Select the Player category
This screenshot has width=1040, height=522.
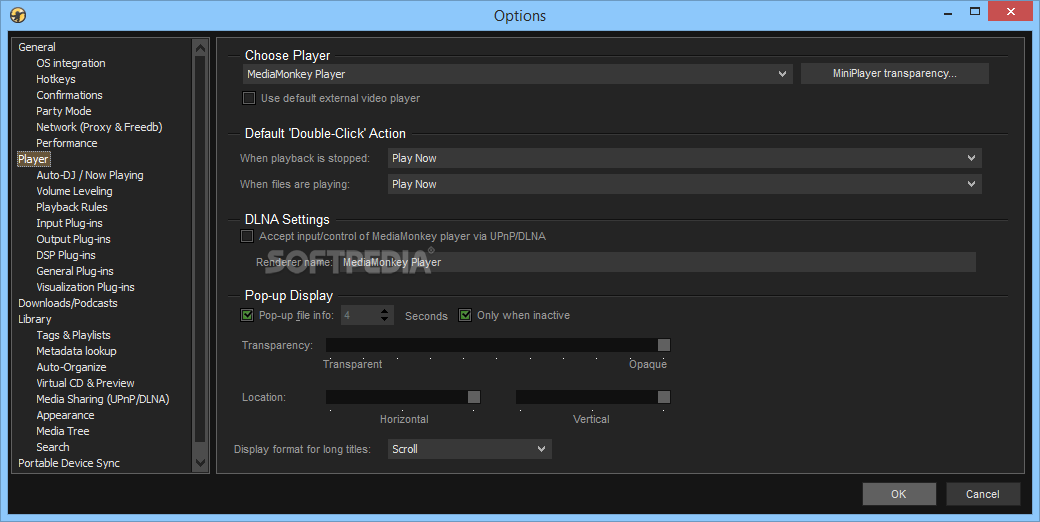[33, 159]
